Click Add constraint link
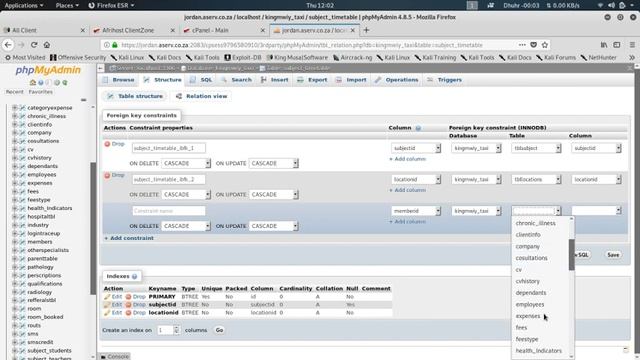This screenshot has width=640, height=360. [129, 238]
